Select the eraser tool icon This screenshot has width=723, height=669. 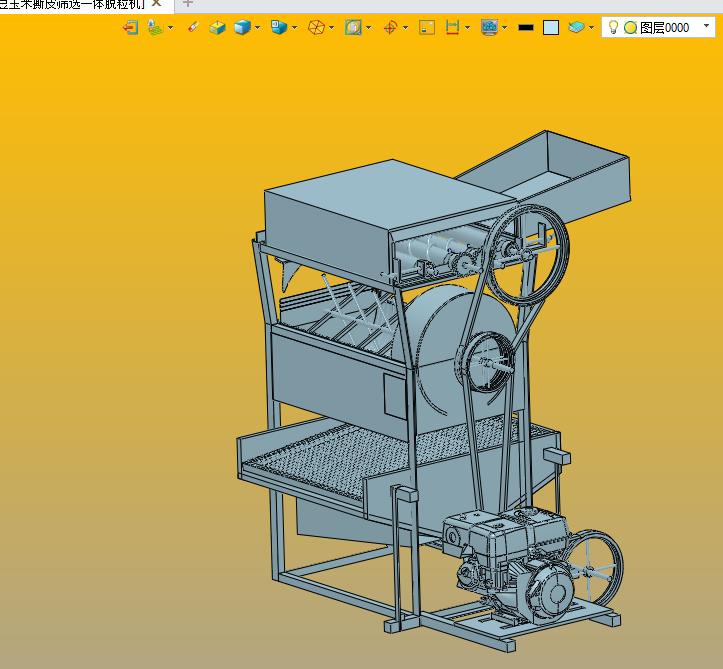click(193, 28)
